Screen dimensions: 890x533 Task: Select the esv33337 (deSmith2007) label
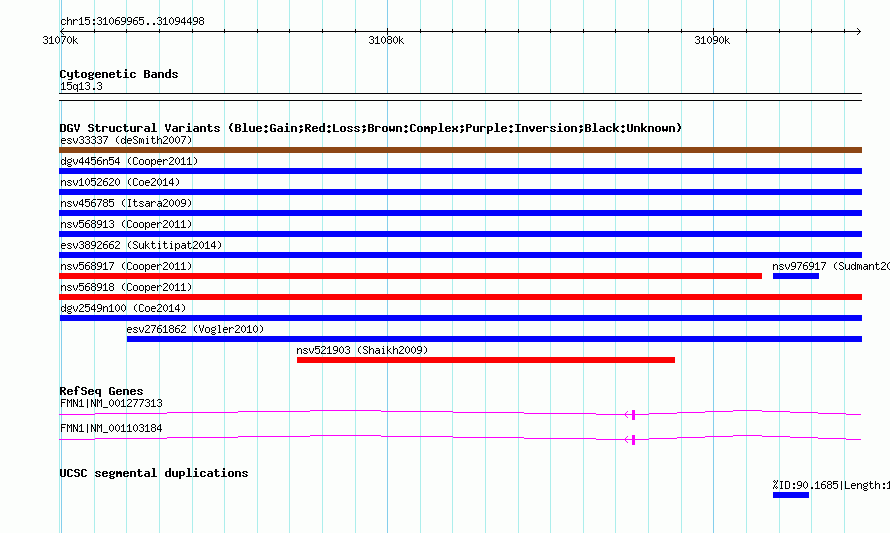pyautogui.click(x=126, y=140)
